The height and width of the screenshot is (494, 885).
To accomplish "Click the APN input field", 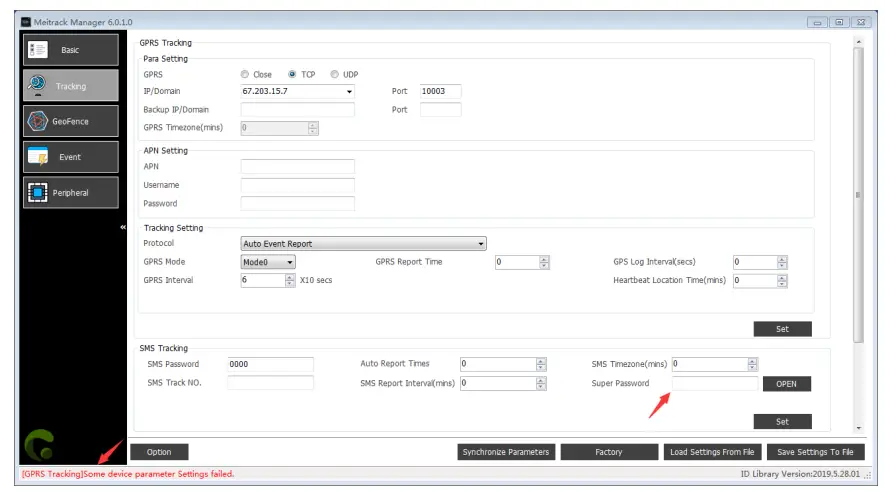I will click(x=297, y=167).
